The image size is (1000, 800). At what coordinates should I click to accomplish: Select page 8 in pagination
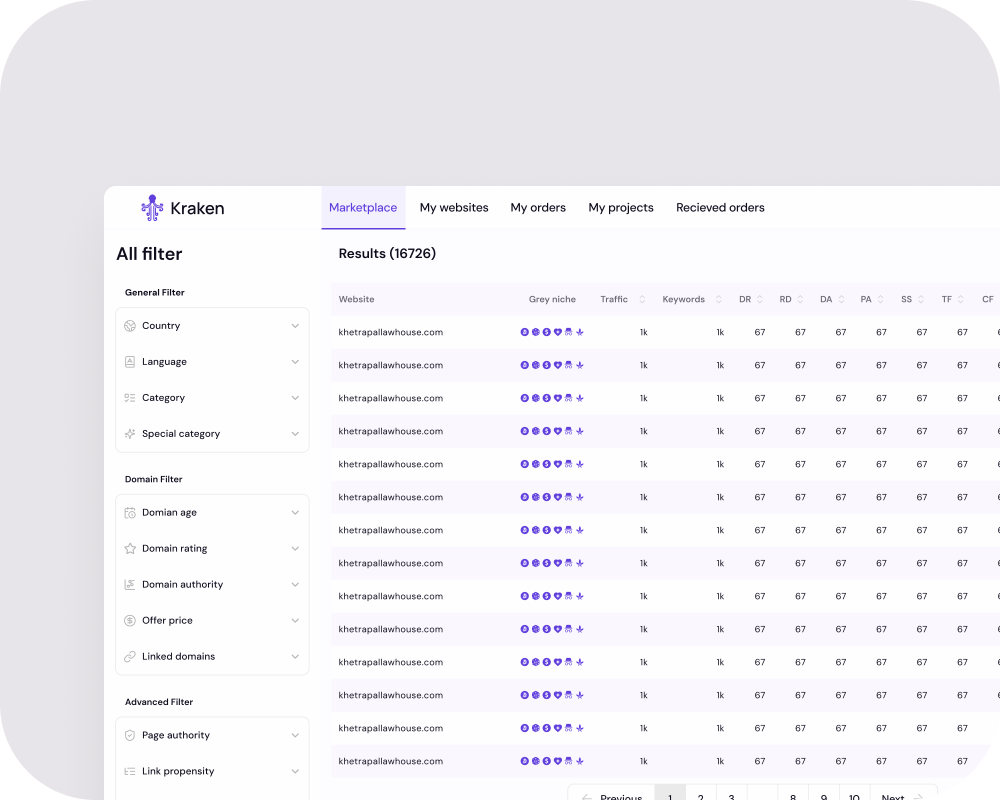click(793, 794)
